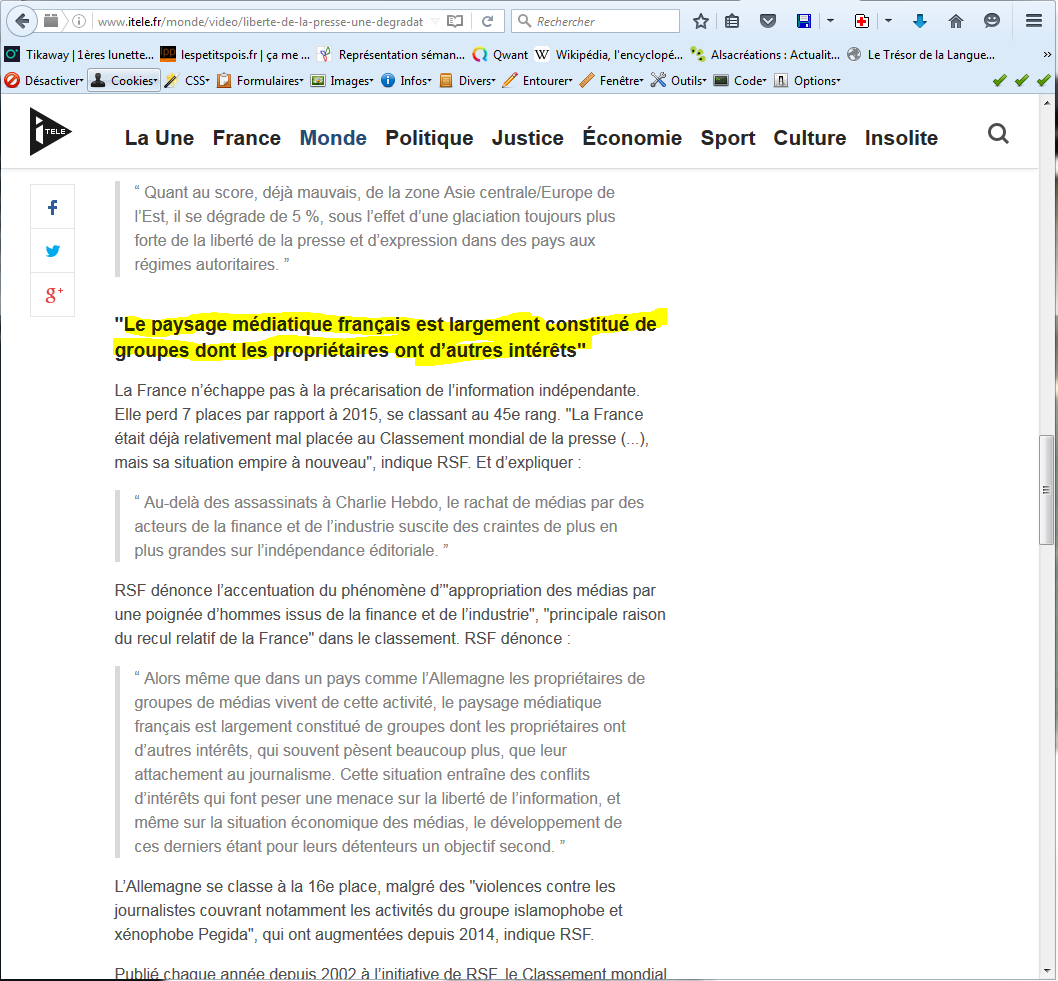The height and width of the screenshot is (981, 1058).
Task: Share the article on Twitter
Action: (x=53, y=251)
